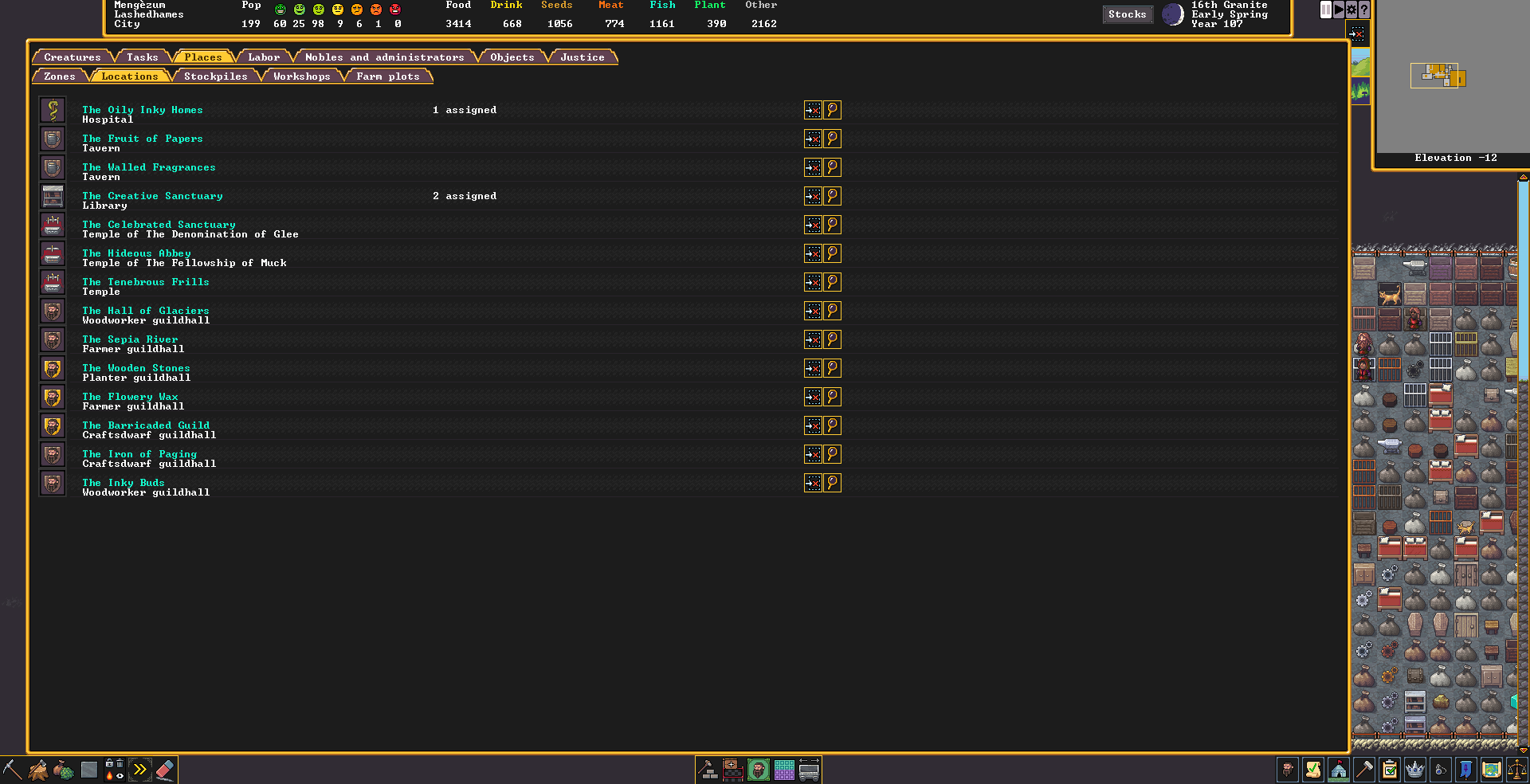Open the Farm plots sub-tab
1530x784 pixels.
click(x=388, y=76)
